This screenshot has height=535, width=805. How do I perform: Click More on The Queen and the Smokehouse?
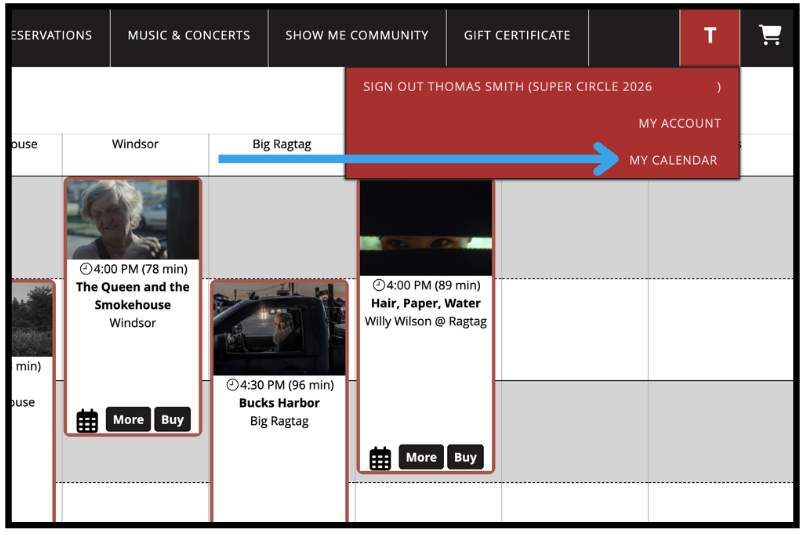coord(128,420)
